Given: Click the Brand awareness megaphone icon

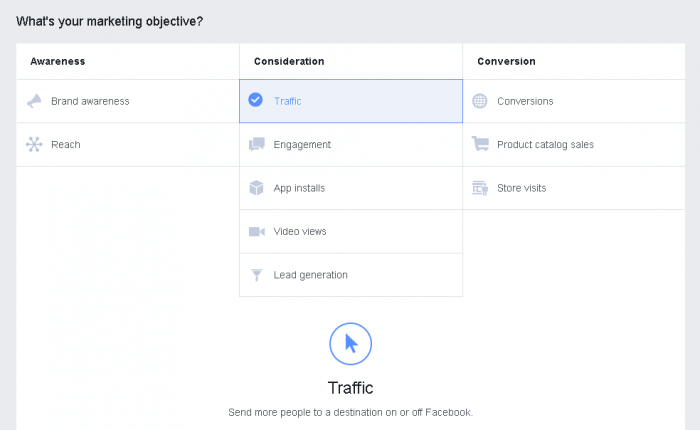Looking at the screenshot, I should coord(34,101).
